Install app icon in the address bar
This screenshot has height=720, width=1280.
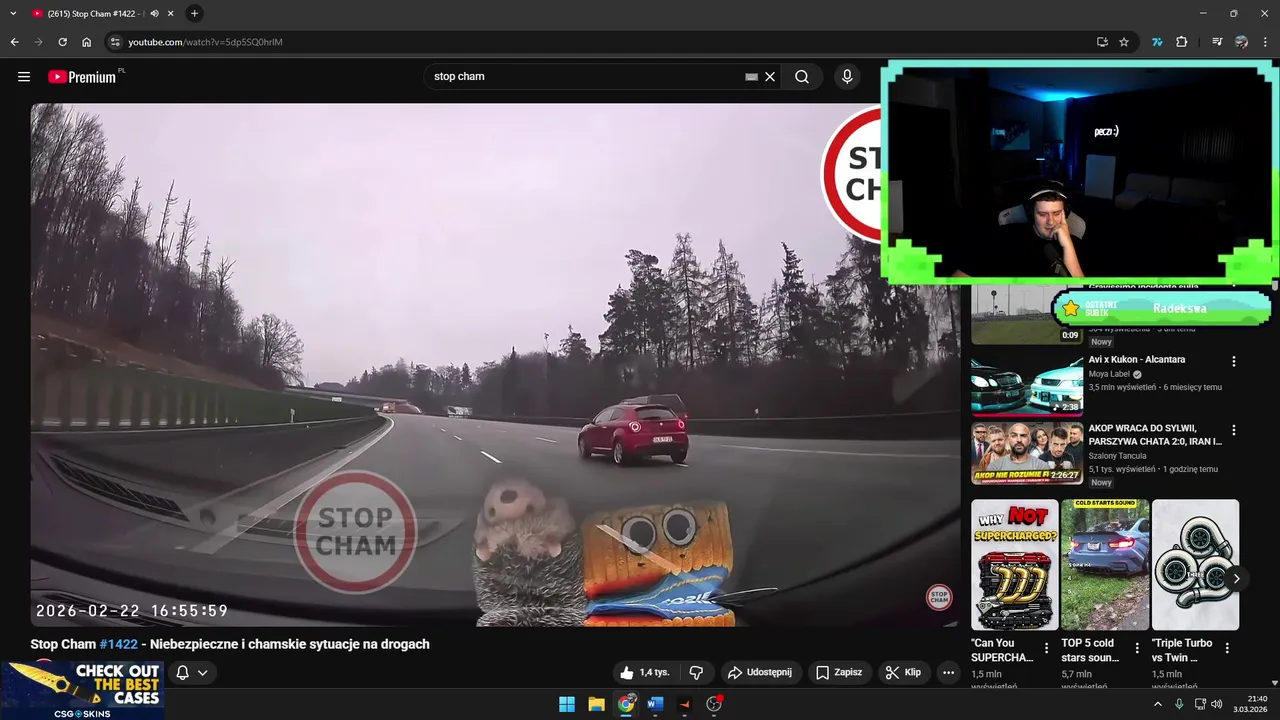pos(1102,42)
